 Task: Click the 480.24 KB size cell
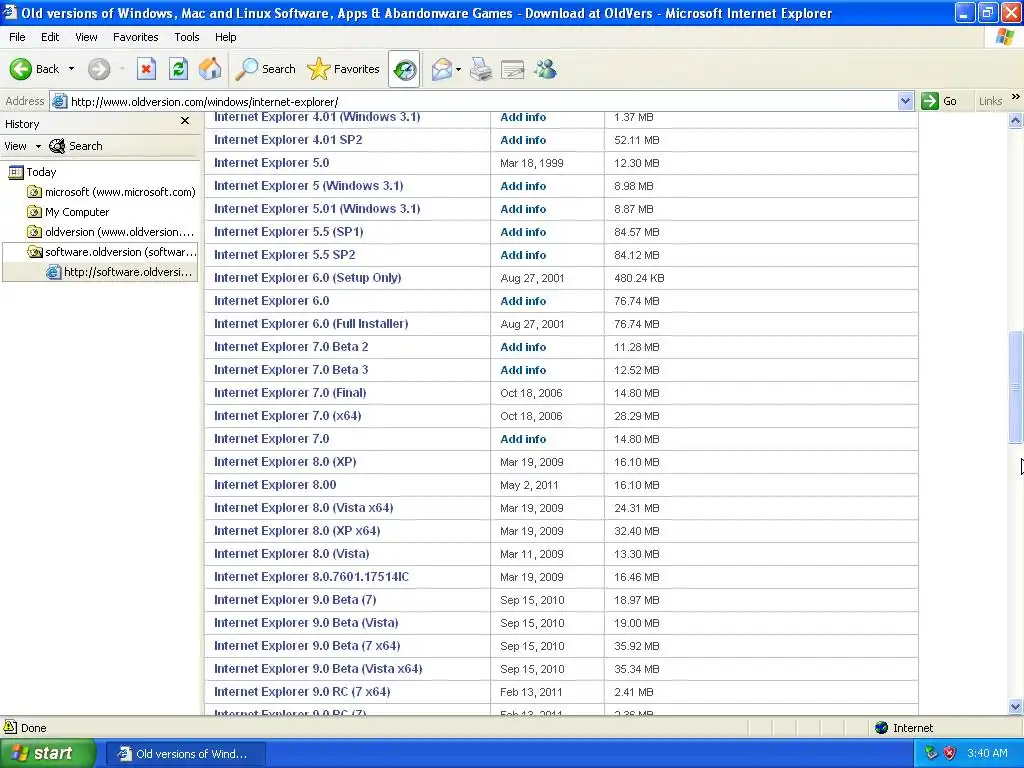point(639,278)
